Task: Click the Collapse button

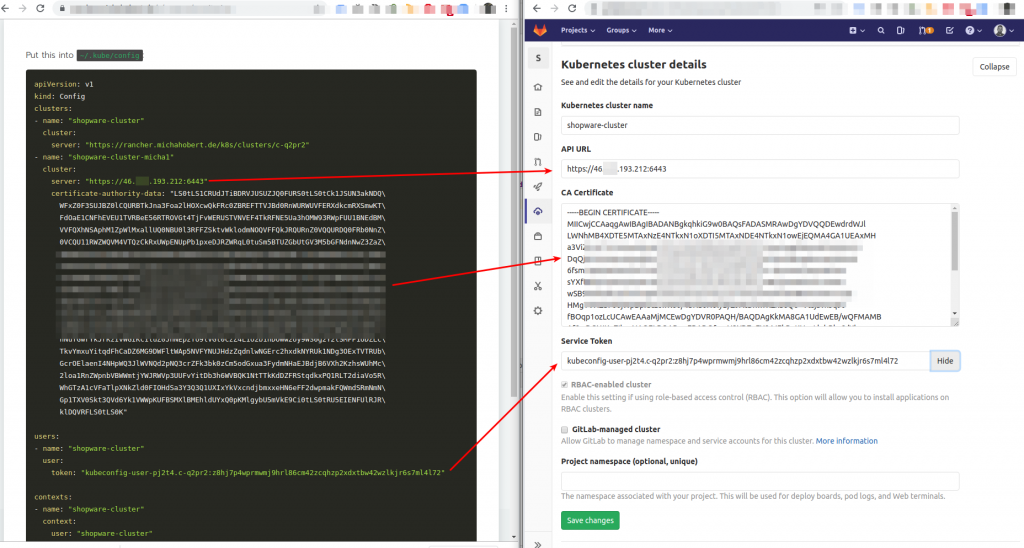Action: pos(995,67)
